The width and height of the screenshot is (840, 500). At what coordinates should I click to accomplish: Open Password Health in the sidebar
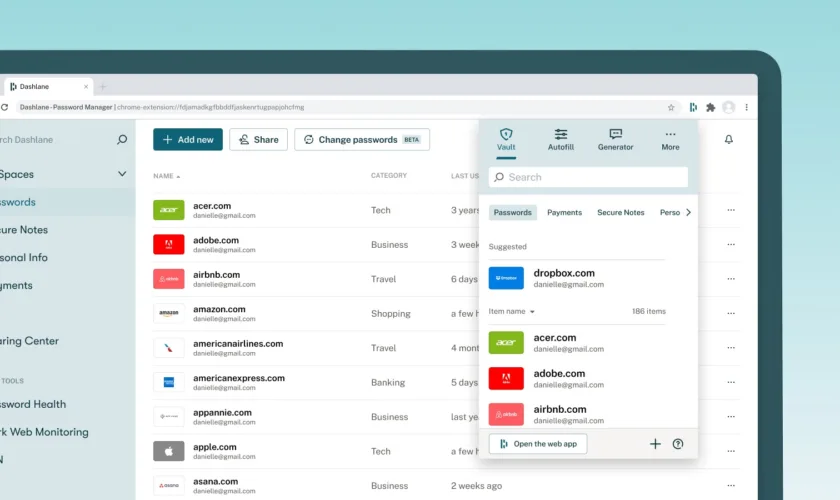[33, 404]
